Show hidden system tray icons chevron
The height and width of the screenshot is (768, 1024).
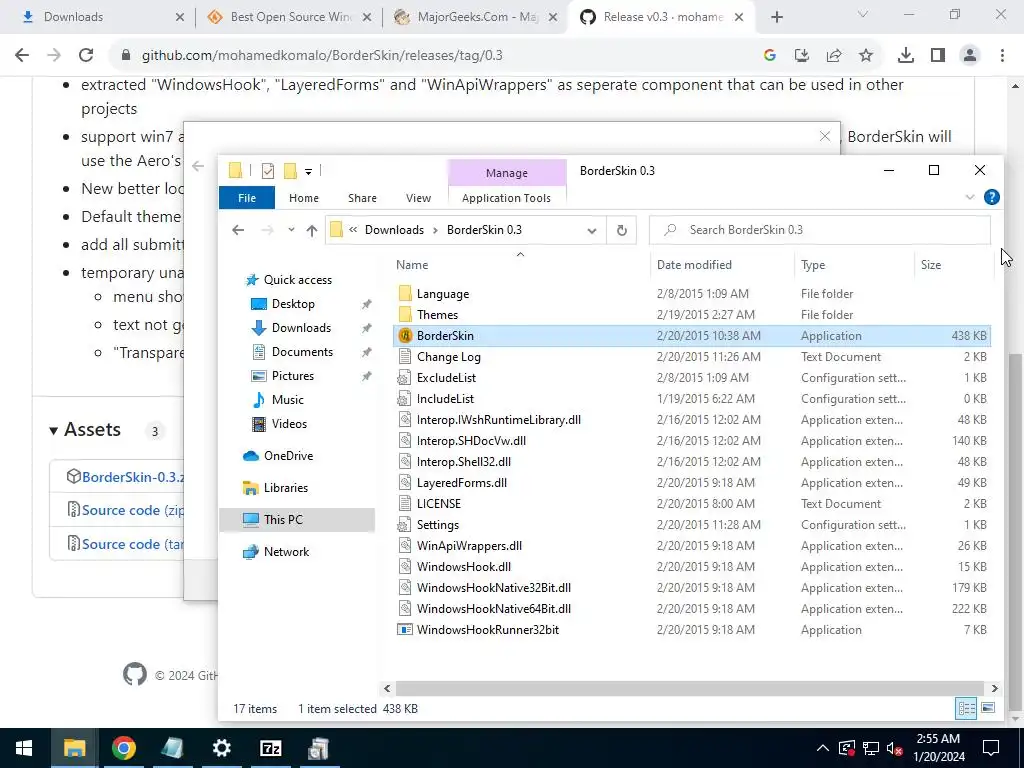[823, 748]
